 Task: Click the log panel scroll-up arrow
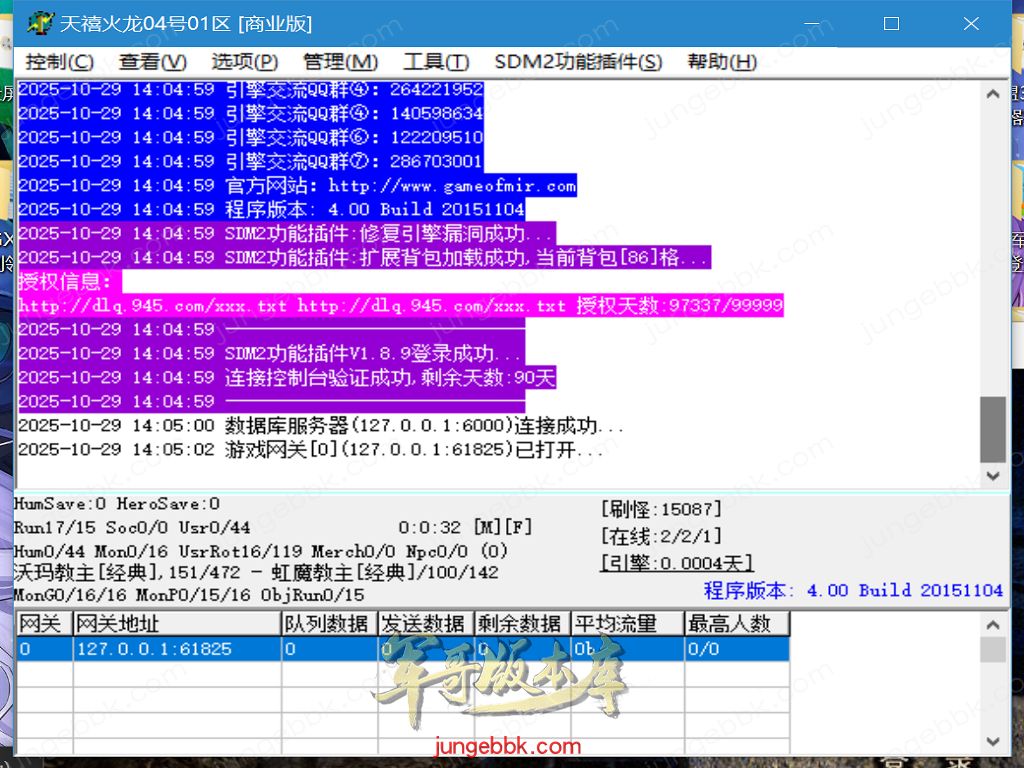point(993,95)
